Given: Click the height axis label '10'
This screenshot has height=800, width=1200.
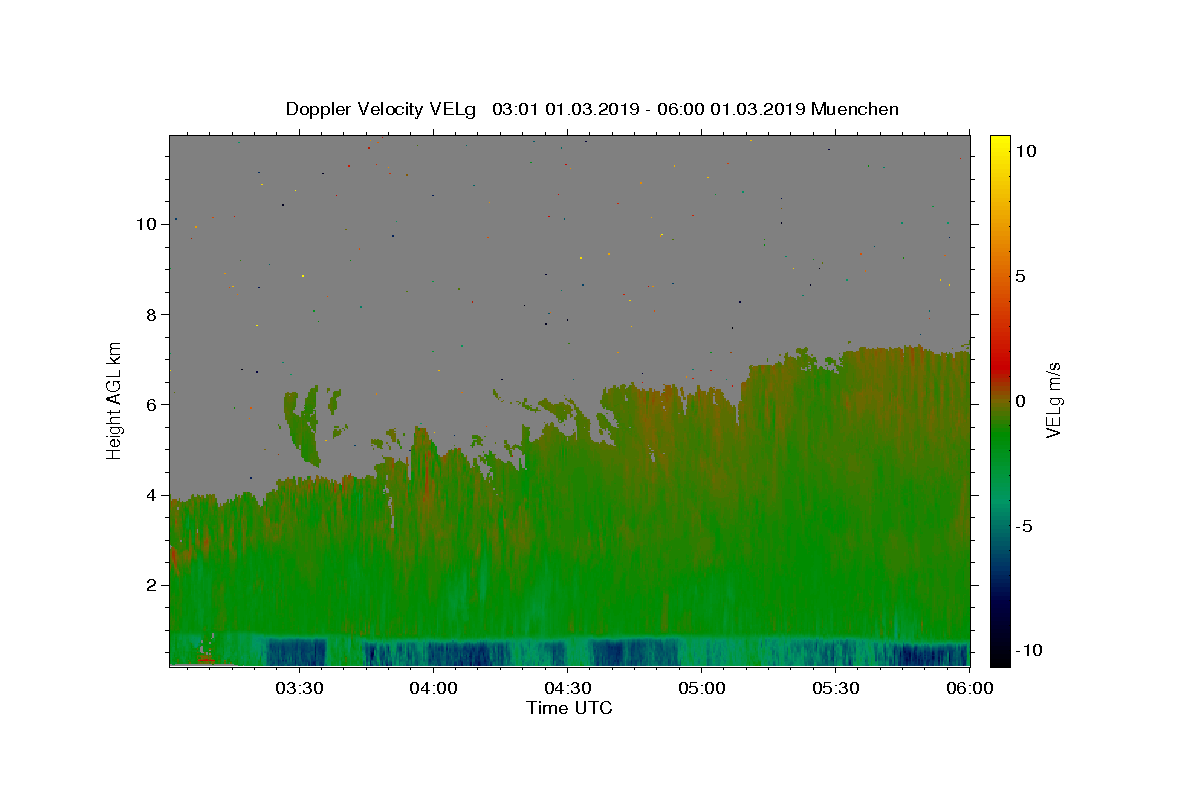Looking at the screenshot, I should [146, 224].
